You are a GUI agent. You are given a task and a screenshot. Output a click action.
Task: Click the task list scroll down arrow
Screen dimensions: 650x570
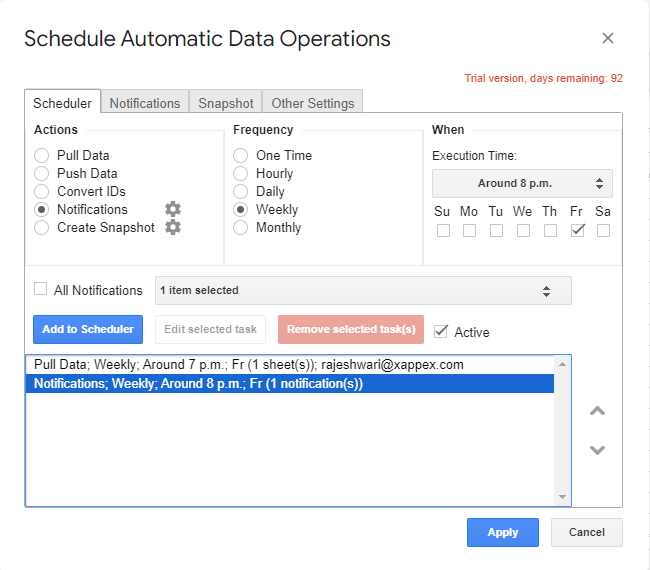pos(563,497)
